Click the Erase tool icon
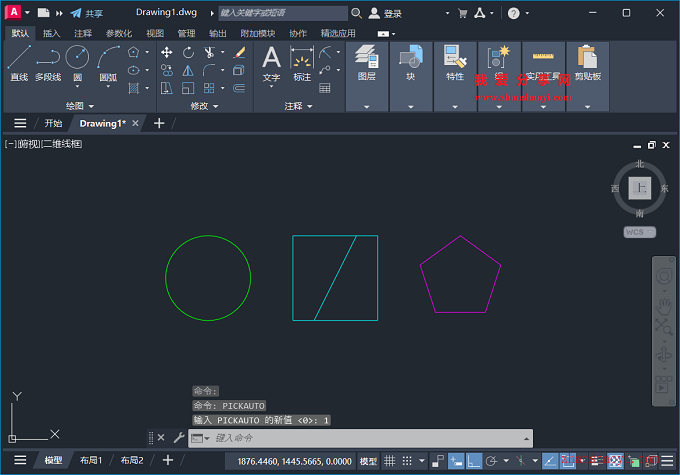The image size is (680, 475). 239,52
